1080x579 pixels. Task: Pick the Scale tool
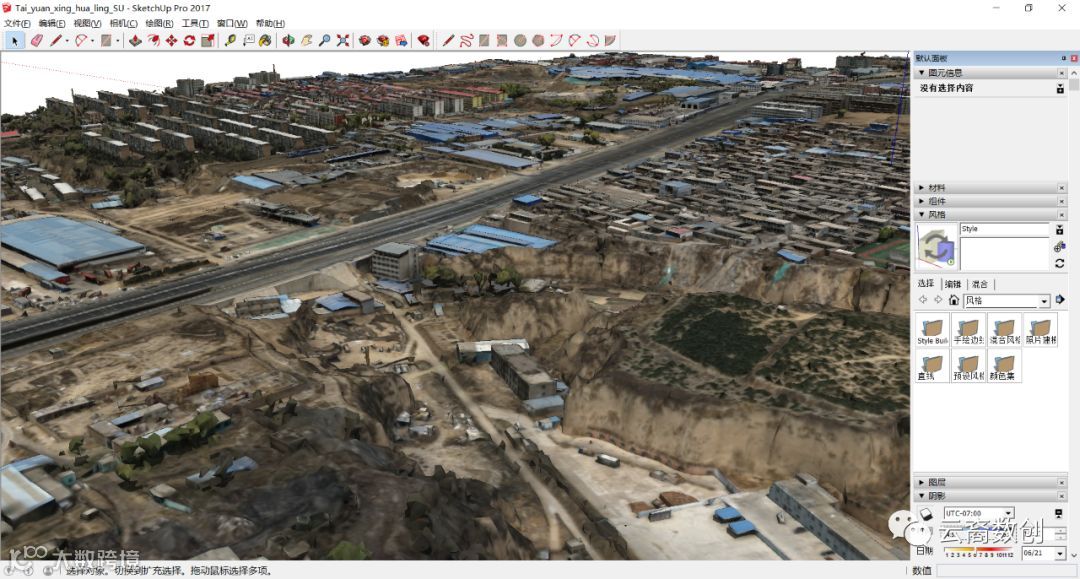click(x=207, y=41)
